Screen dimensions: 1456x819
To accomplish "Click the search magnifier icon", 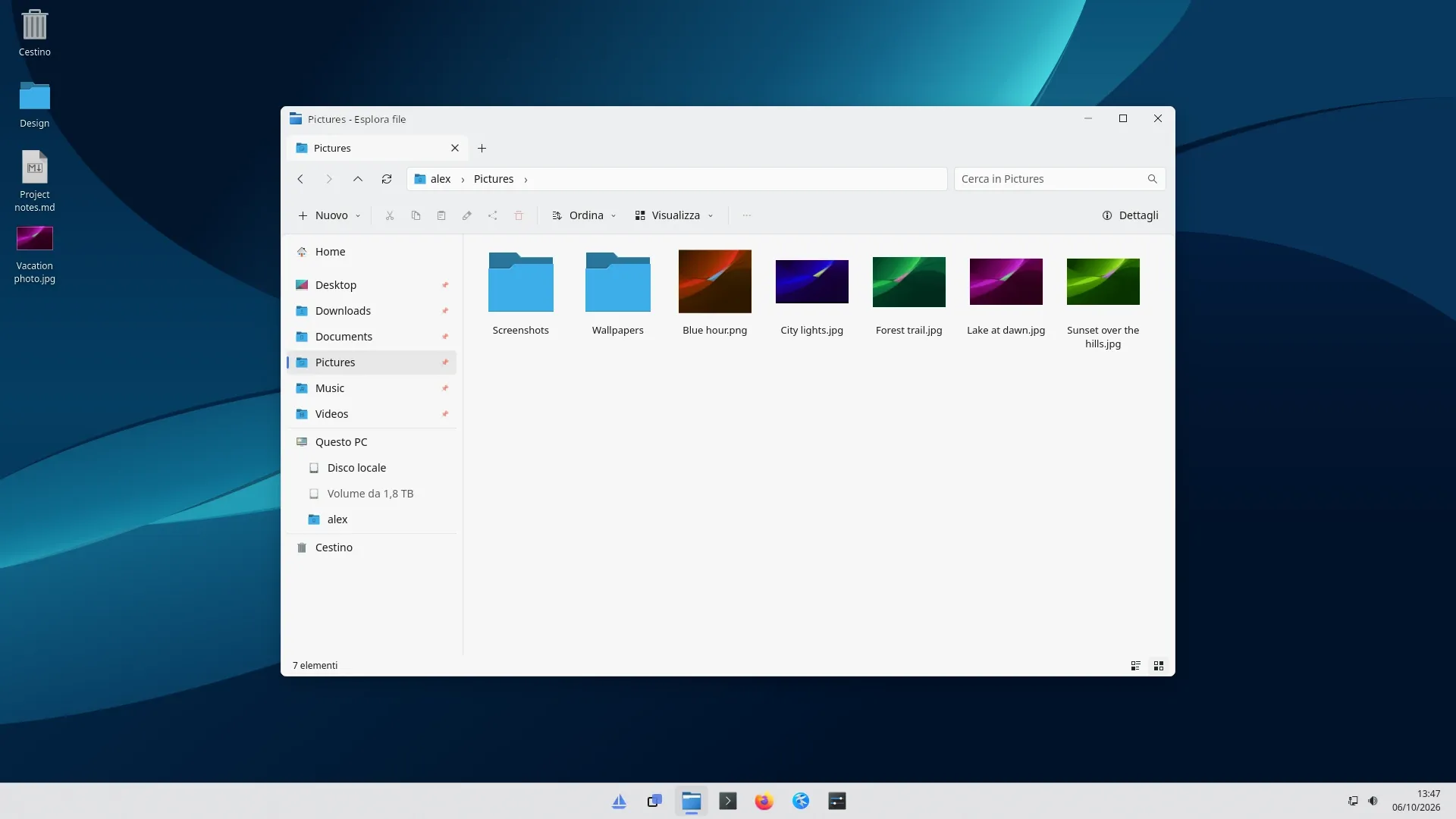I will 1153,179.
